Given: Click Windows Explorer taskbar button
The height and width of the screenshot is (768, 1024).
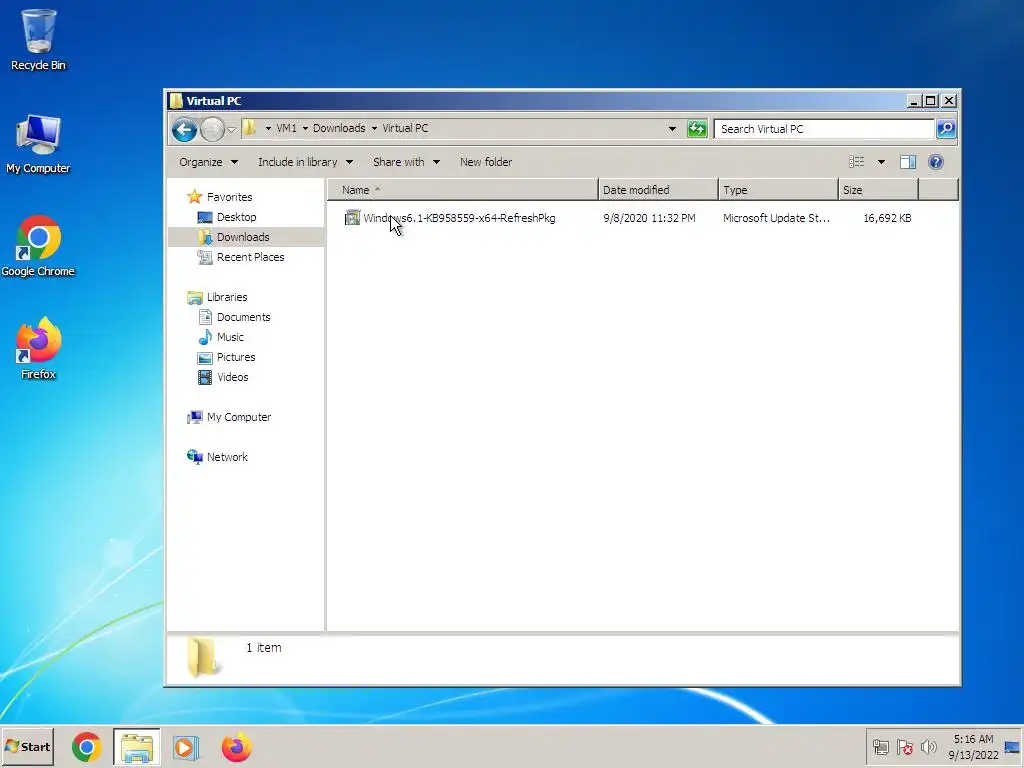Looking at the screenshot, I should pos(136,747).
